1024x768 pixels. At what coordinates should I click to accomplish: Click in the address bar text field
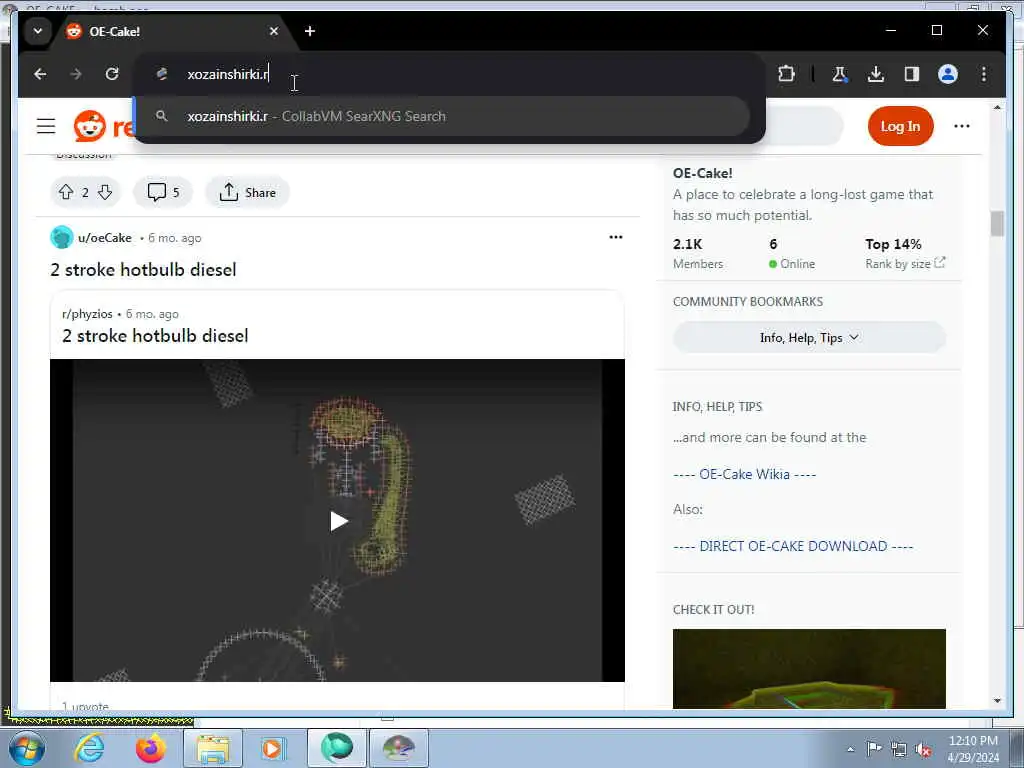(x=451, y=74)
